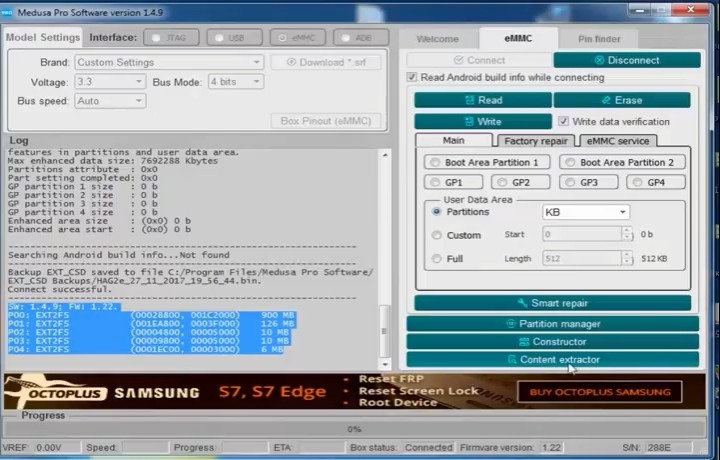Viewport: 720px width, 460px height.
Task: Click the Box Pinout (eMMC) button
Action: [326, 121]
